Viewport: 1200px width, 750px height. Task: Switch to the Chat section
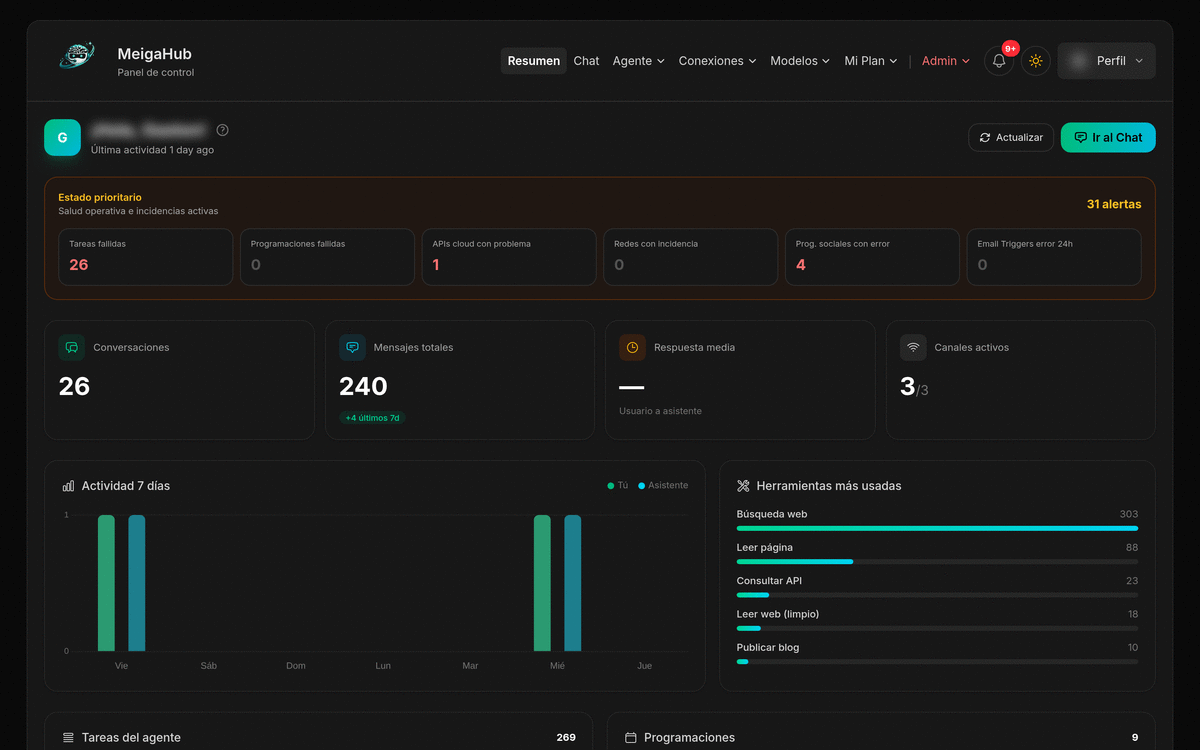[586, 61]
